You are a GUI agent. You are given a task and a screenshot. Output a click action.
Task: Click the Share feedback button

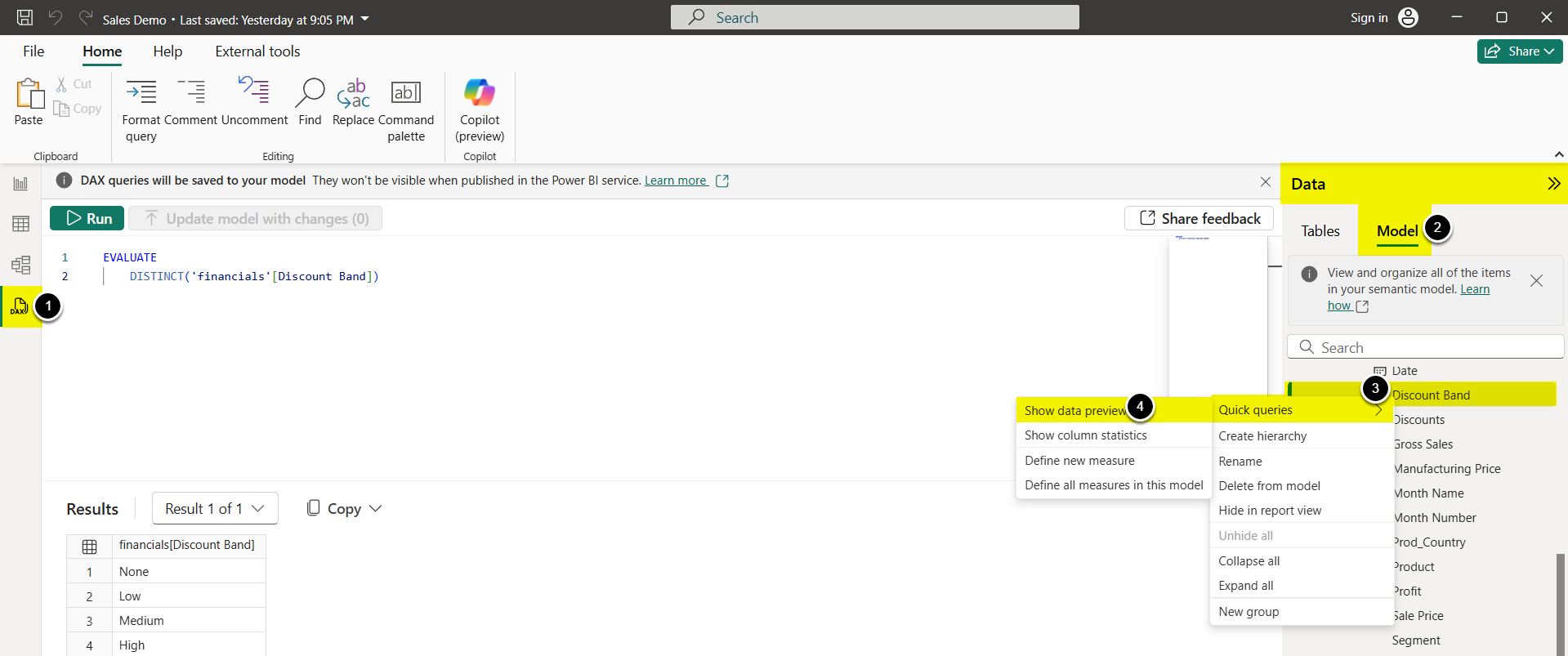click(1199, 218)
